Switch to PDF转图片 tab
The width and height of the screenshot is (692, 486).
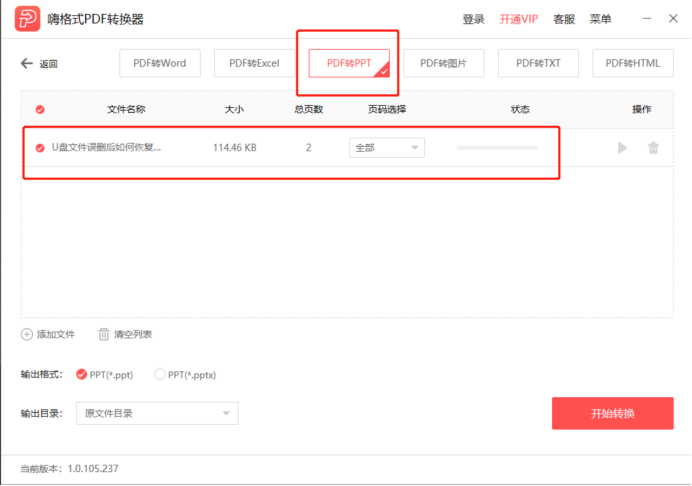(444, 64)
